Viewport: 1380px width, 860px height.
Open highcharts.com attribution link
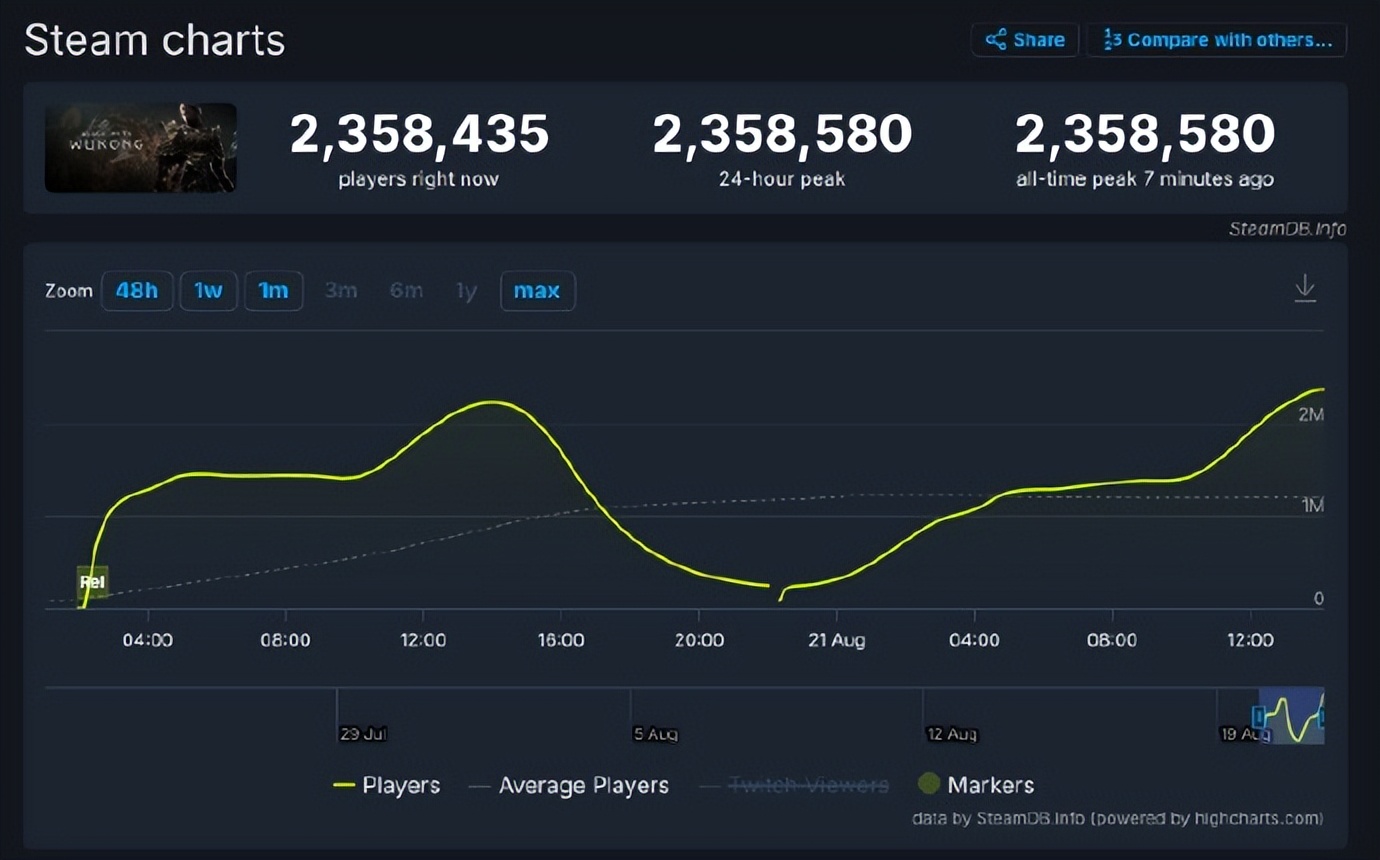(x=1206, y=818)
